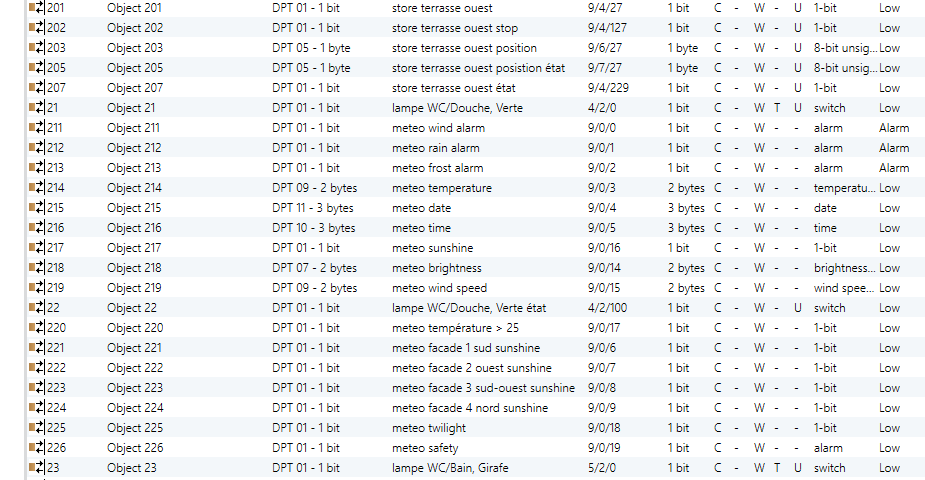Select the communication object icon for 21
Screen dimensions: 925x480
[x=37, y=108]
